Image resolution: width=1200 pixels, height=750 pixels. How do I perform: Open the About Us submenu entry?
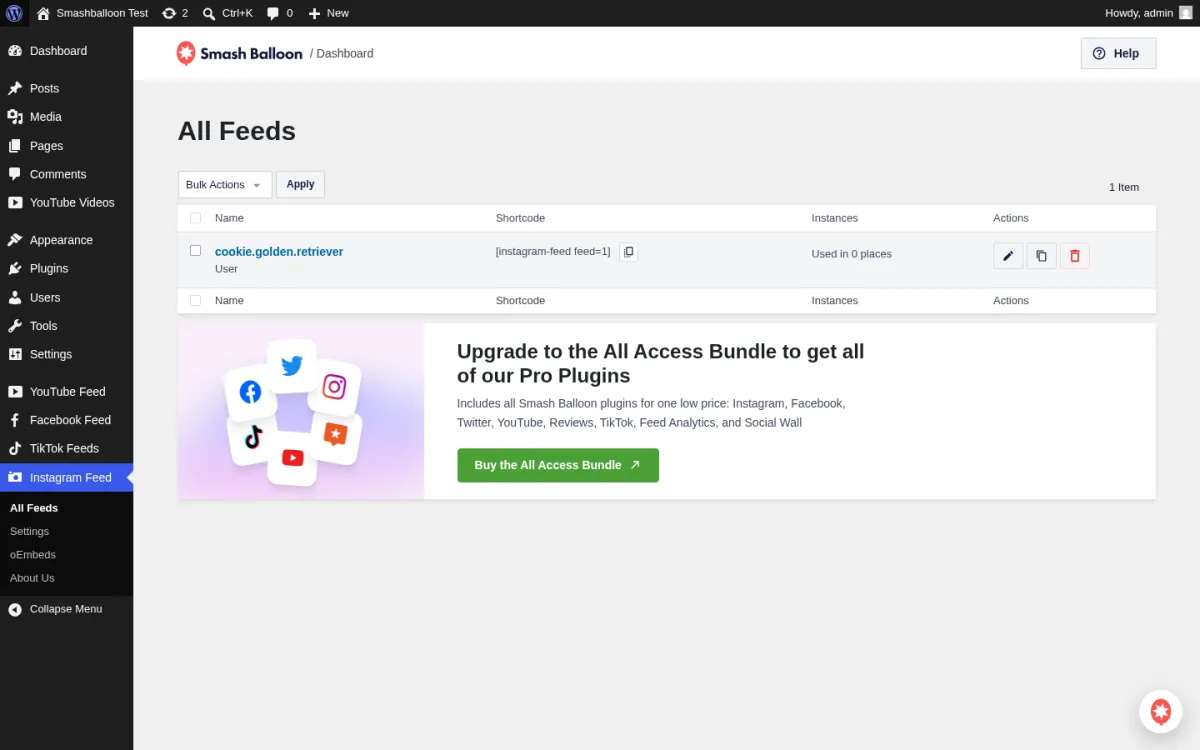(x=32, y=578)
